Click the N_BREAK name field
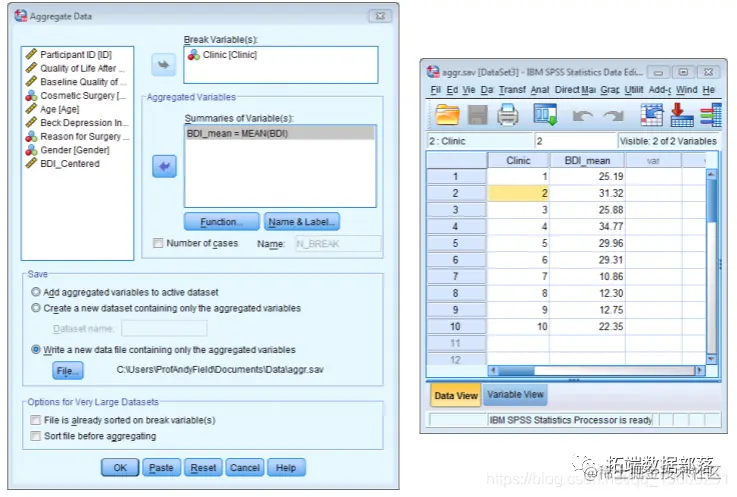737x497 pixels. tap(337, 244)
